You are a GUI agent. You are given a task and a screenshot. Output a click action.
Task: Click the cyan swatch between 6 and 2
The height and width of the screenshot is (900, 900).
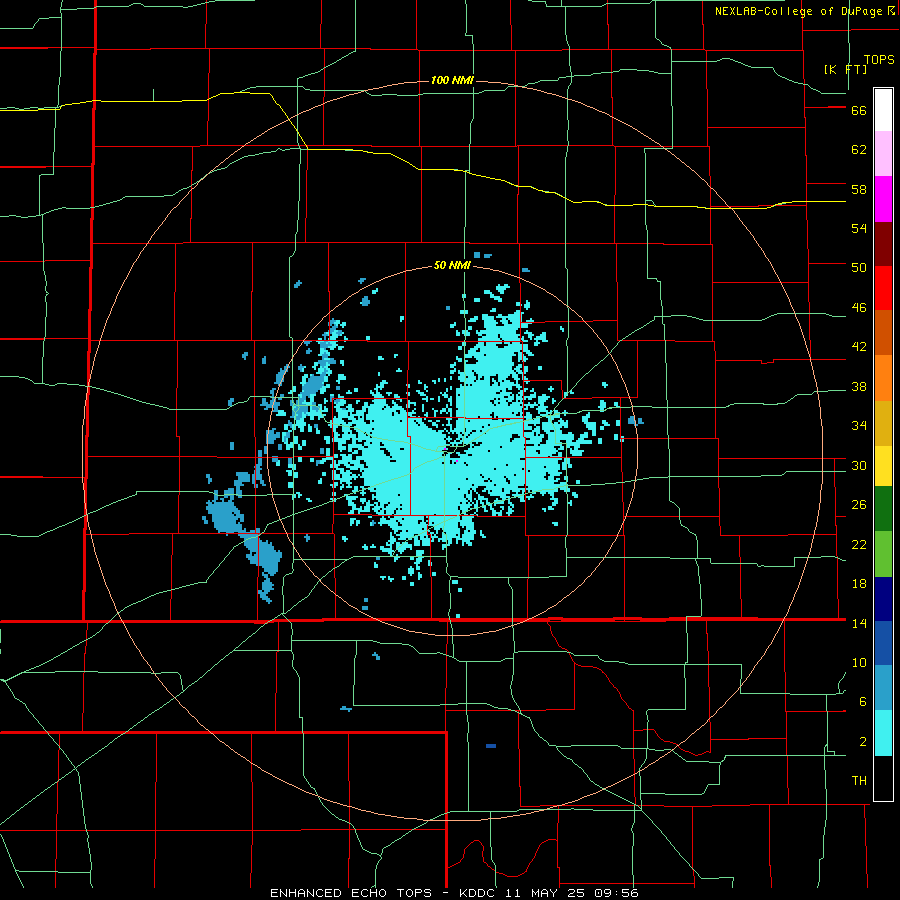click(883, 733)
